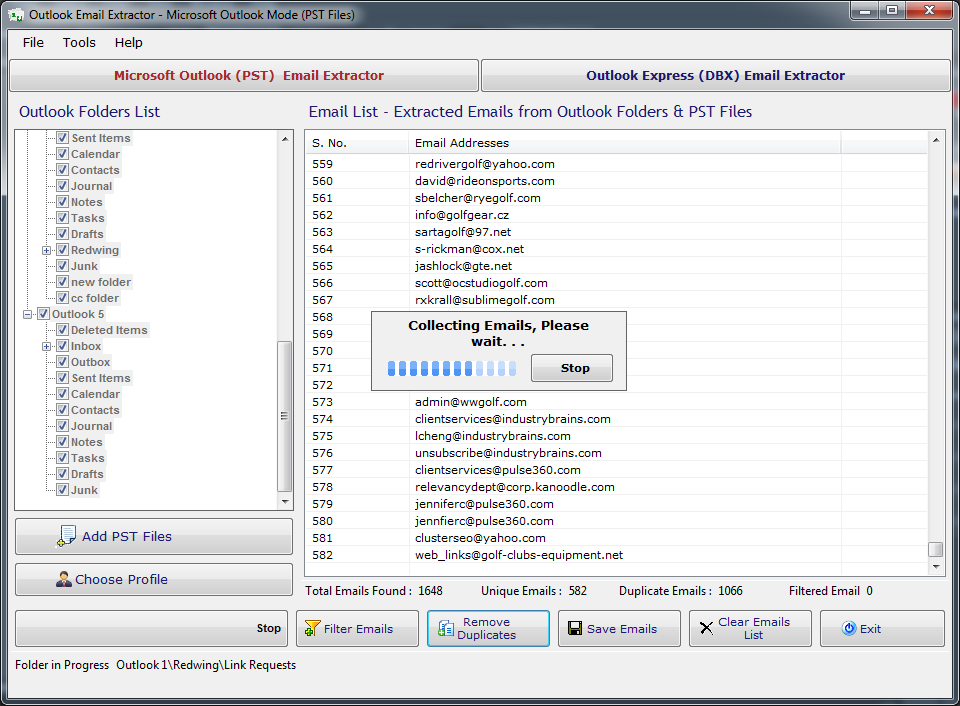
Task: Select the clusterseo@yahoo.com row
Action: (617, 538)
